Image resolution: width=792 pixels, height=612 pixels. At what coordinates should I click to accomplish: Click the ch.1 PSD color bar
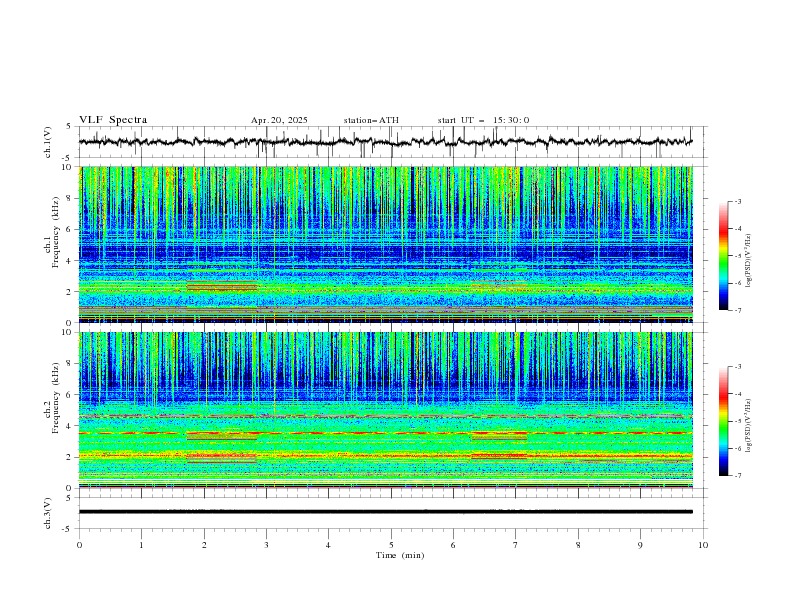(x=723, y=255)
